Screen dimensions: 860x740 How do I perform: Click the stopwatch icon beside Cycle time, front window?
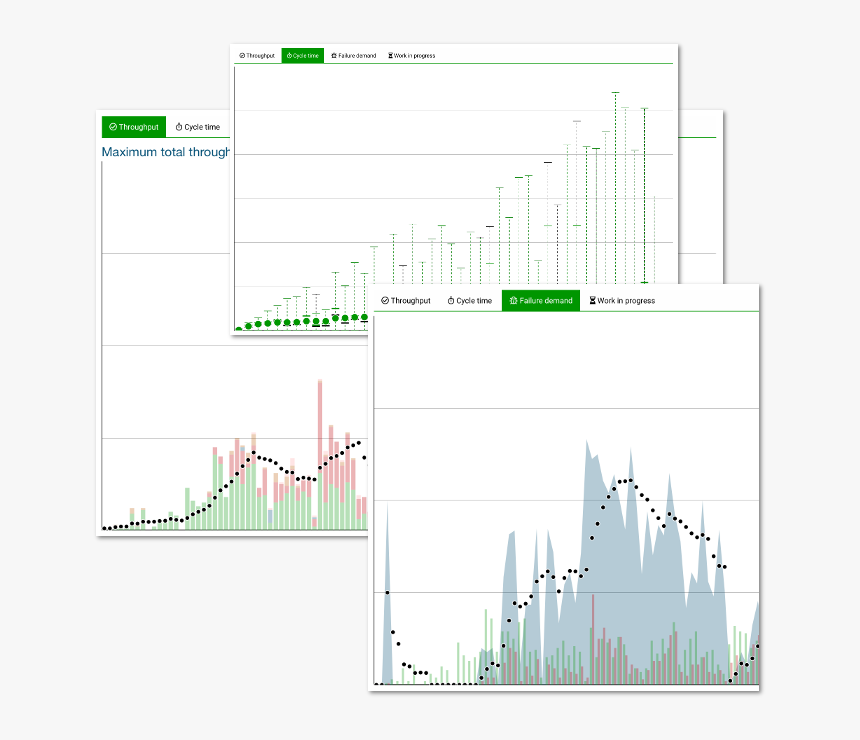[451, 301]
